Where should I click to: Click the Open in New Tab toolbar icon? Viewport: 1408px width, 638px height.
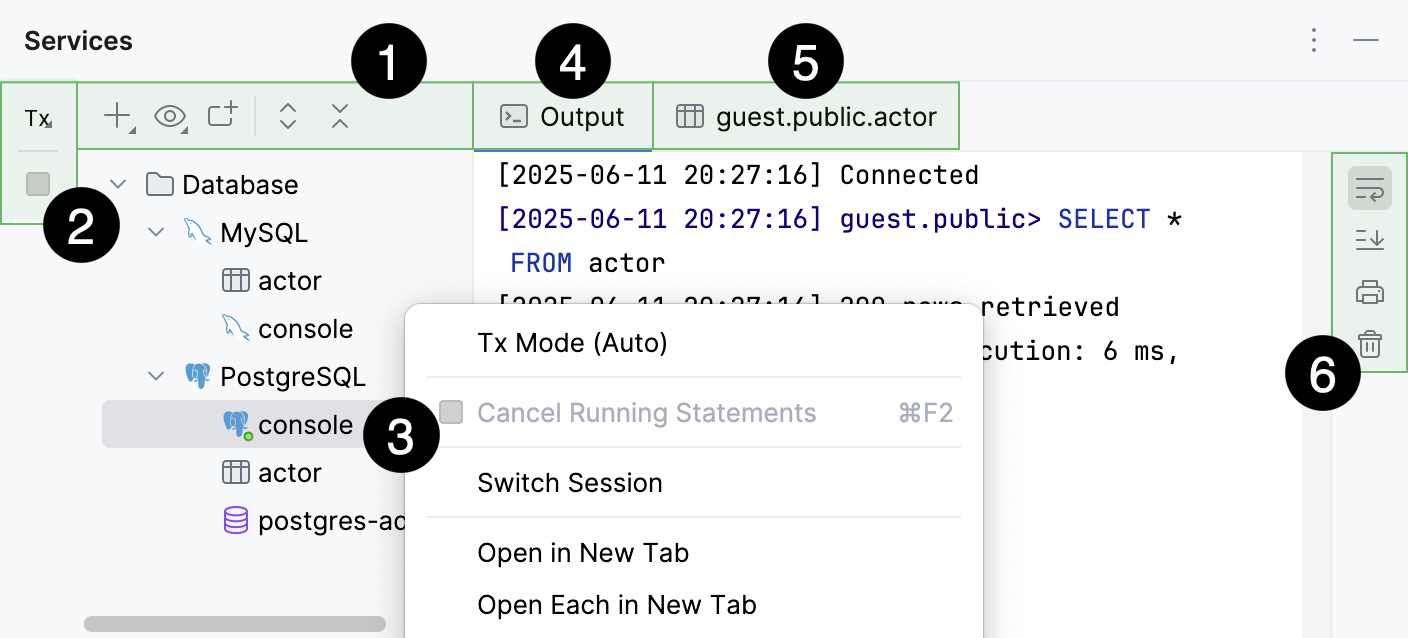tap(221, 116)
